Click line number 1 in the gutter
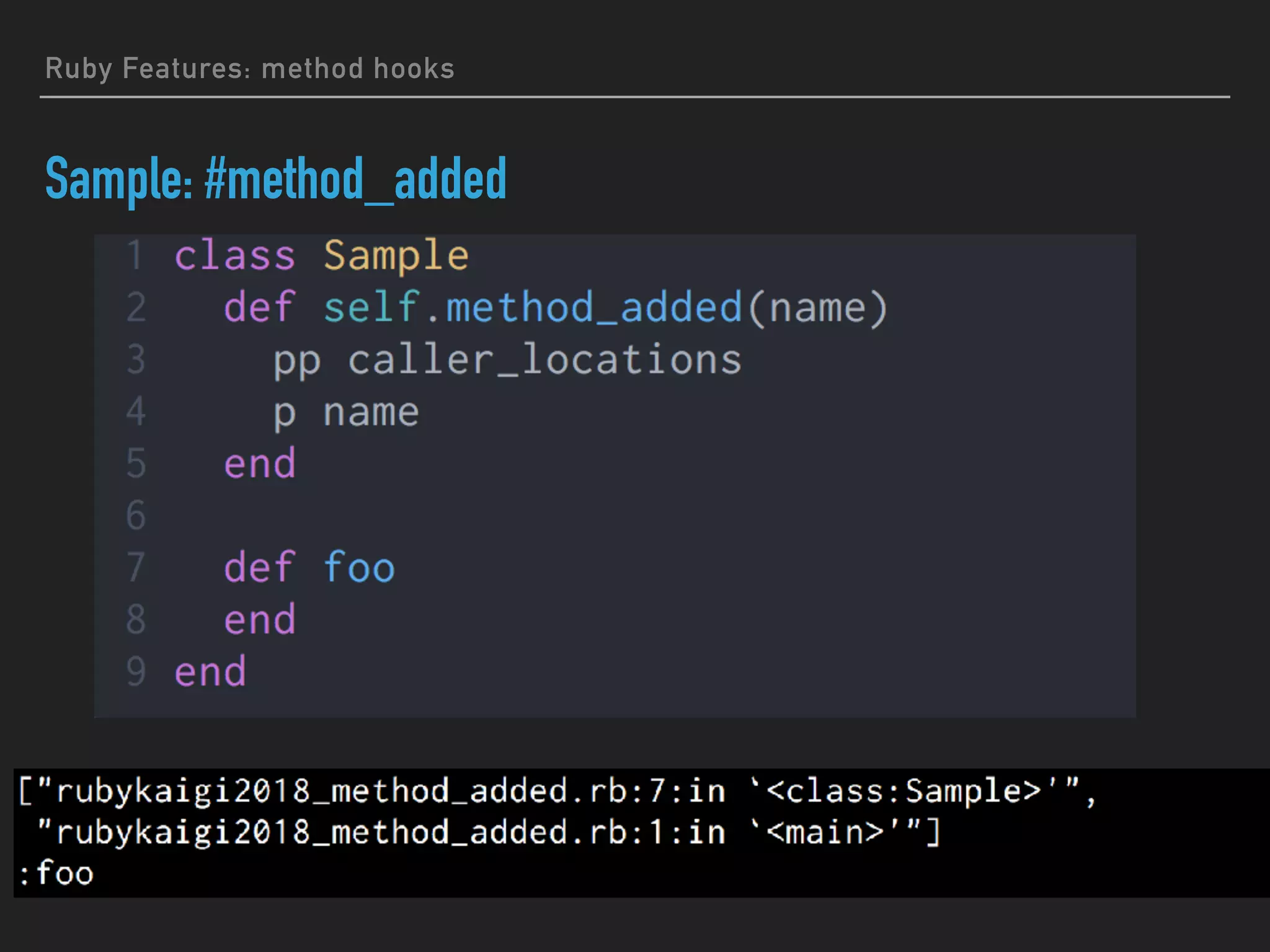This screenshot has height=952, width=1270. click(135, 256)
